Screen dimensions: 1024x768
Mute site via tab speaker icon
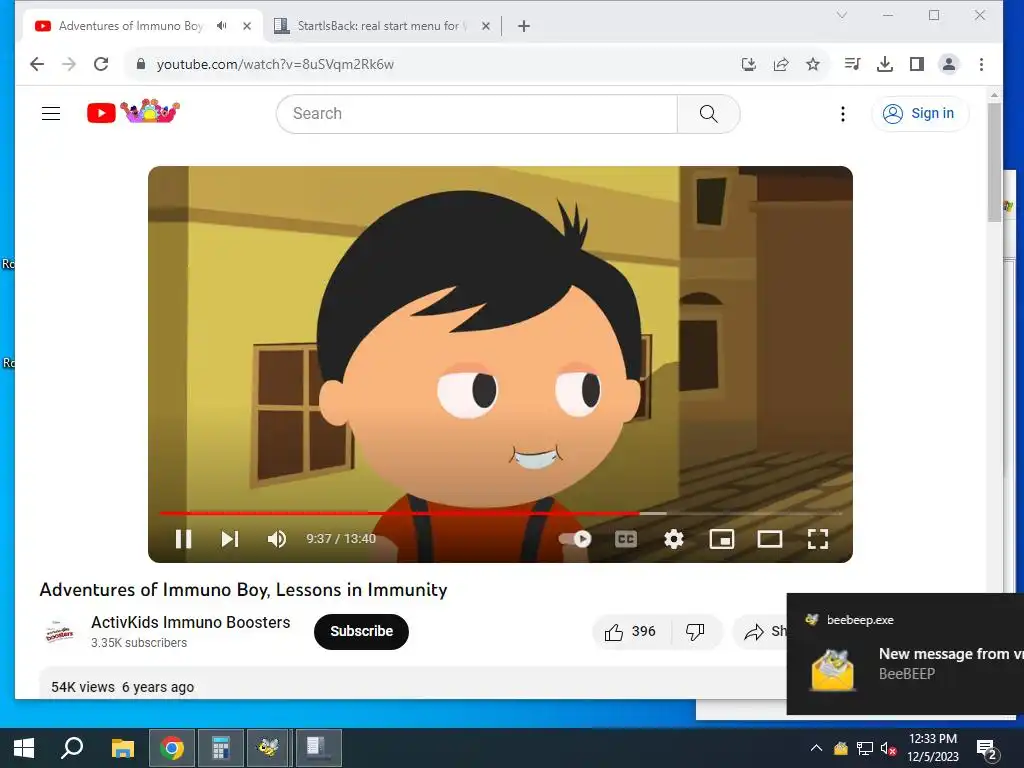(222, 26)
